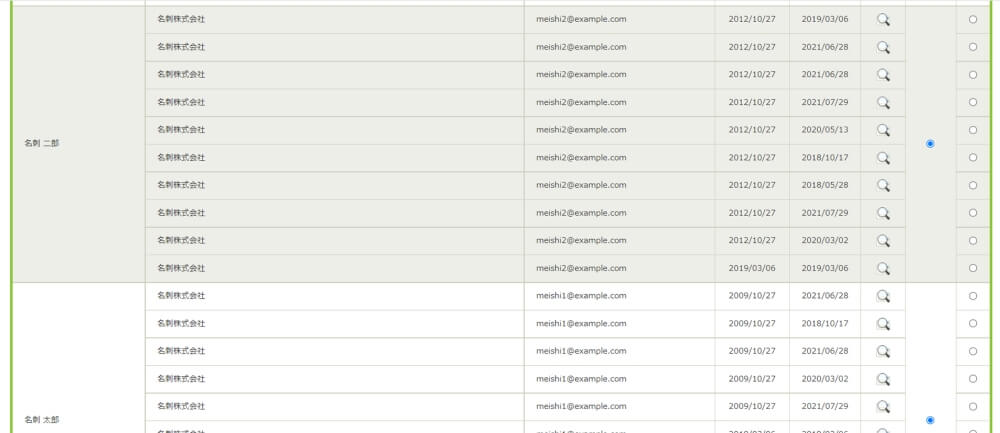Click magnifier in meishi2 row dated 2018/05/28
1000x433 pixels.
tap(883, 185)
